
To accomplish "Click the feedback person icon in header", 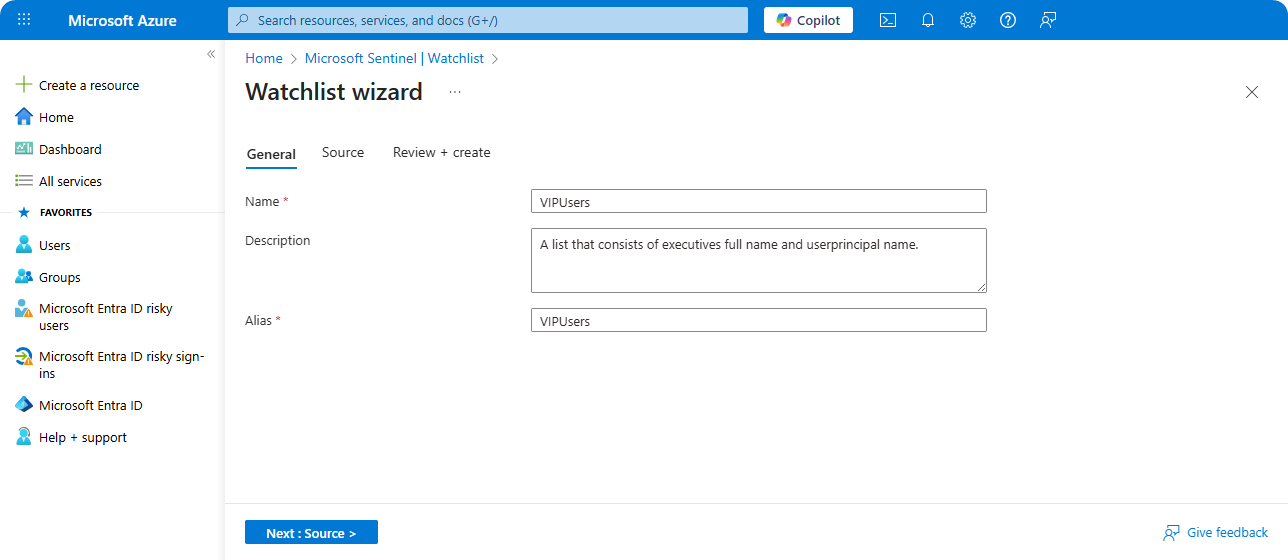I will click(x=1047, y=20).
